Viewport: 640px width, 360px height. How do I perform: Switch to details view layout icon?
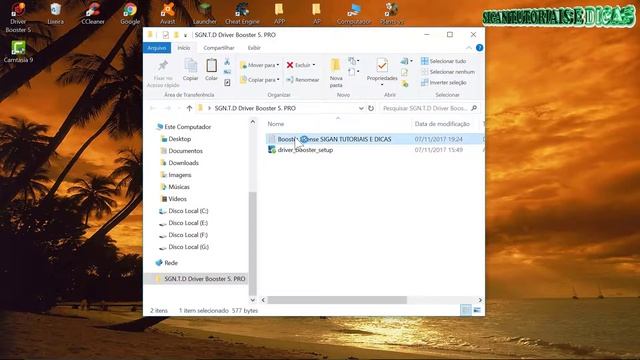(x=466, y=310)
